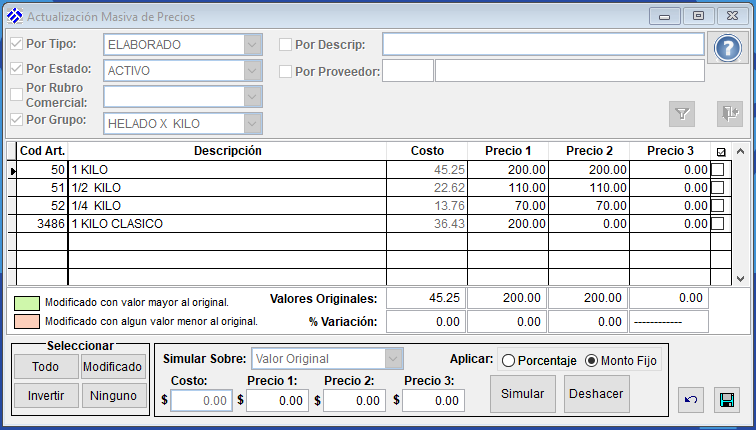Click the Deshacer button
Screen dimensions: 756x430
[597, 394]
